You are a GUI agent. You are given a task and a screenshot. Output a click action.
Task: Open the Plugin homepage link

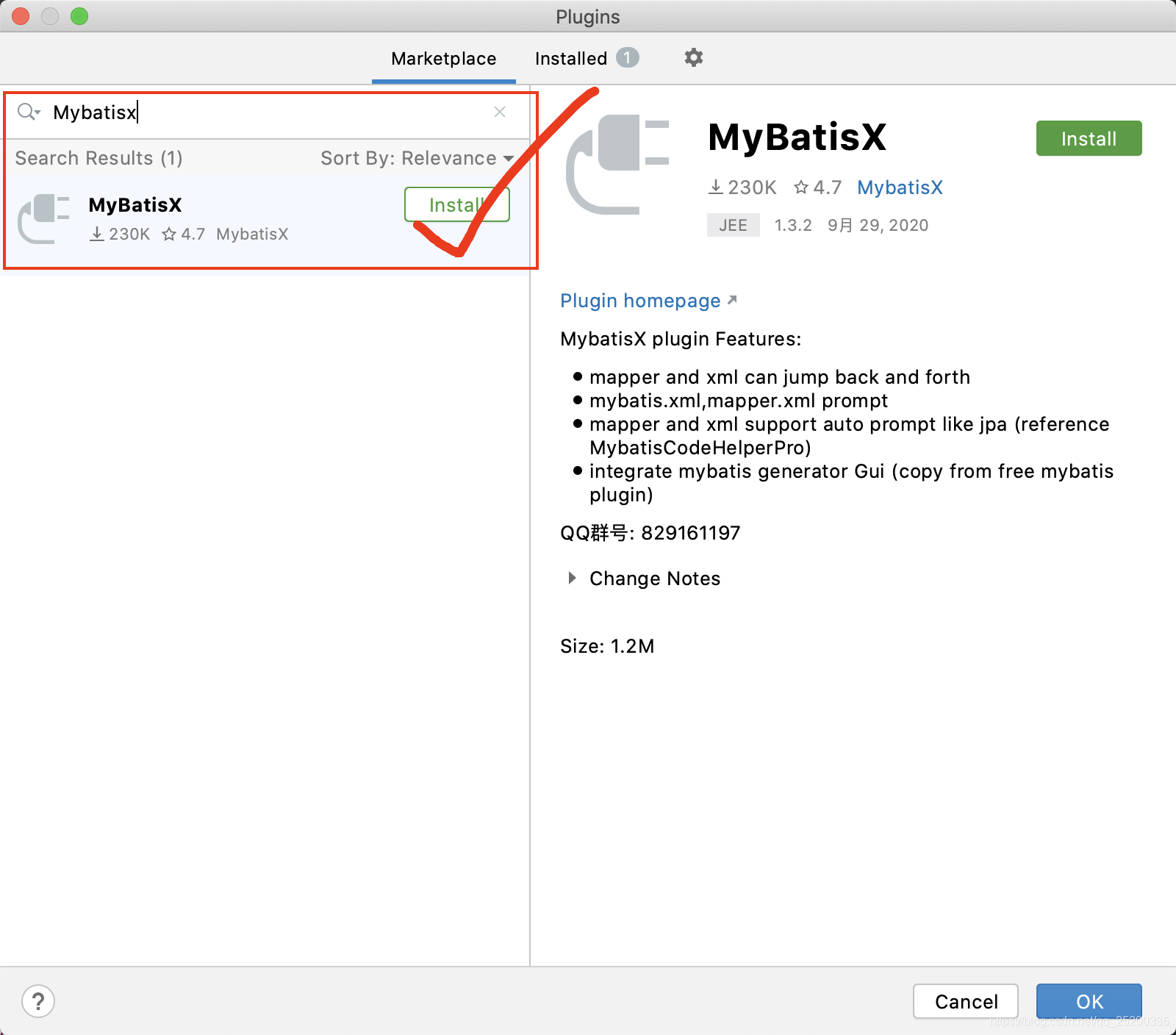click(648, 301)
